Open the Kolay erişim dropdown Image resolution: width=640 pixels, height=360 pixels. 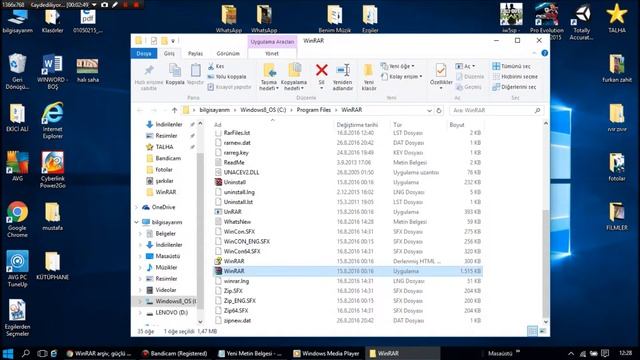point(401,76)
